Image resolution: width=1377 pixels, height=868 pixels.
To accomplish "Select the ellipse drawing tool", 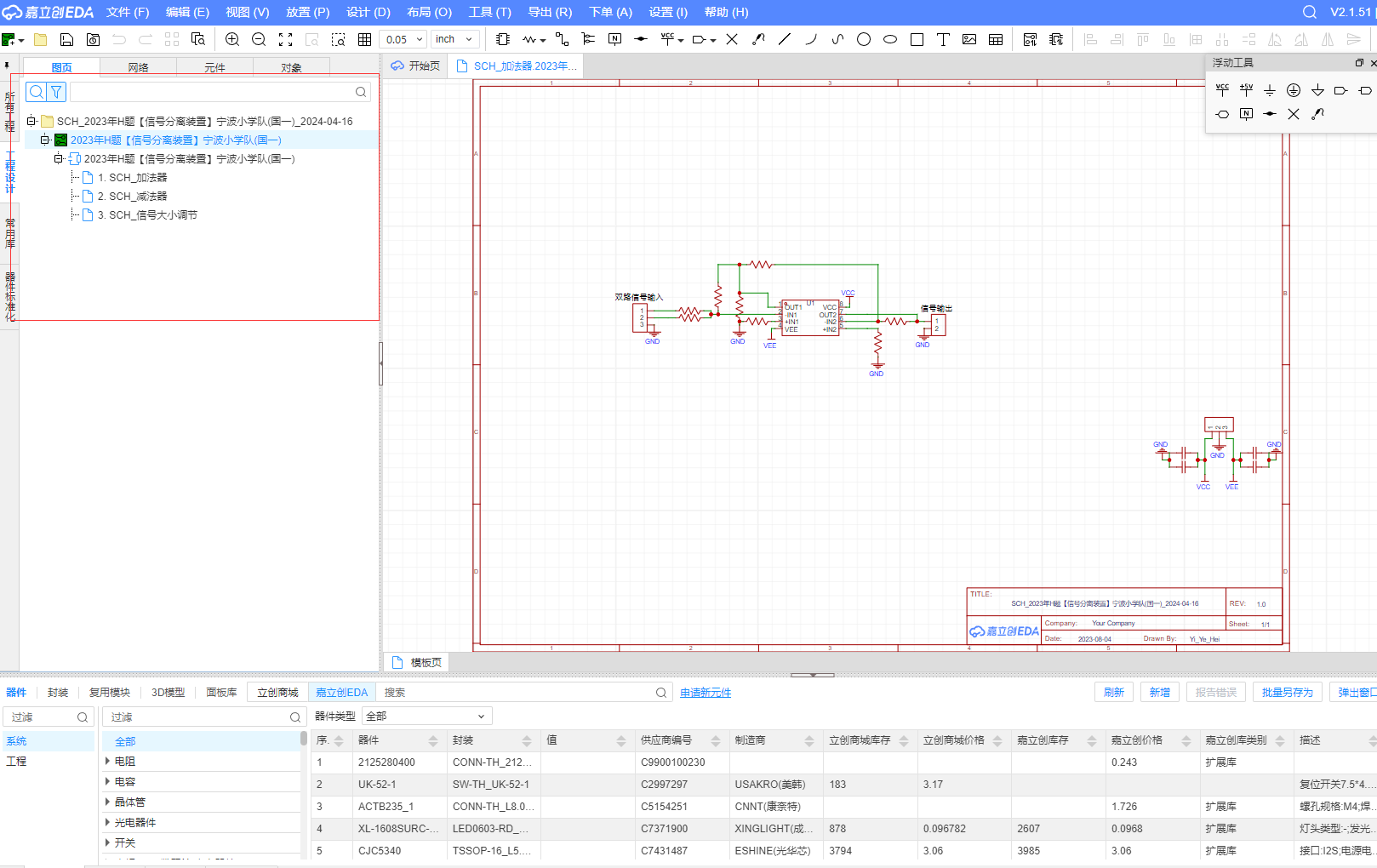I will (x=890, y=39).
